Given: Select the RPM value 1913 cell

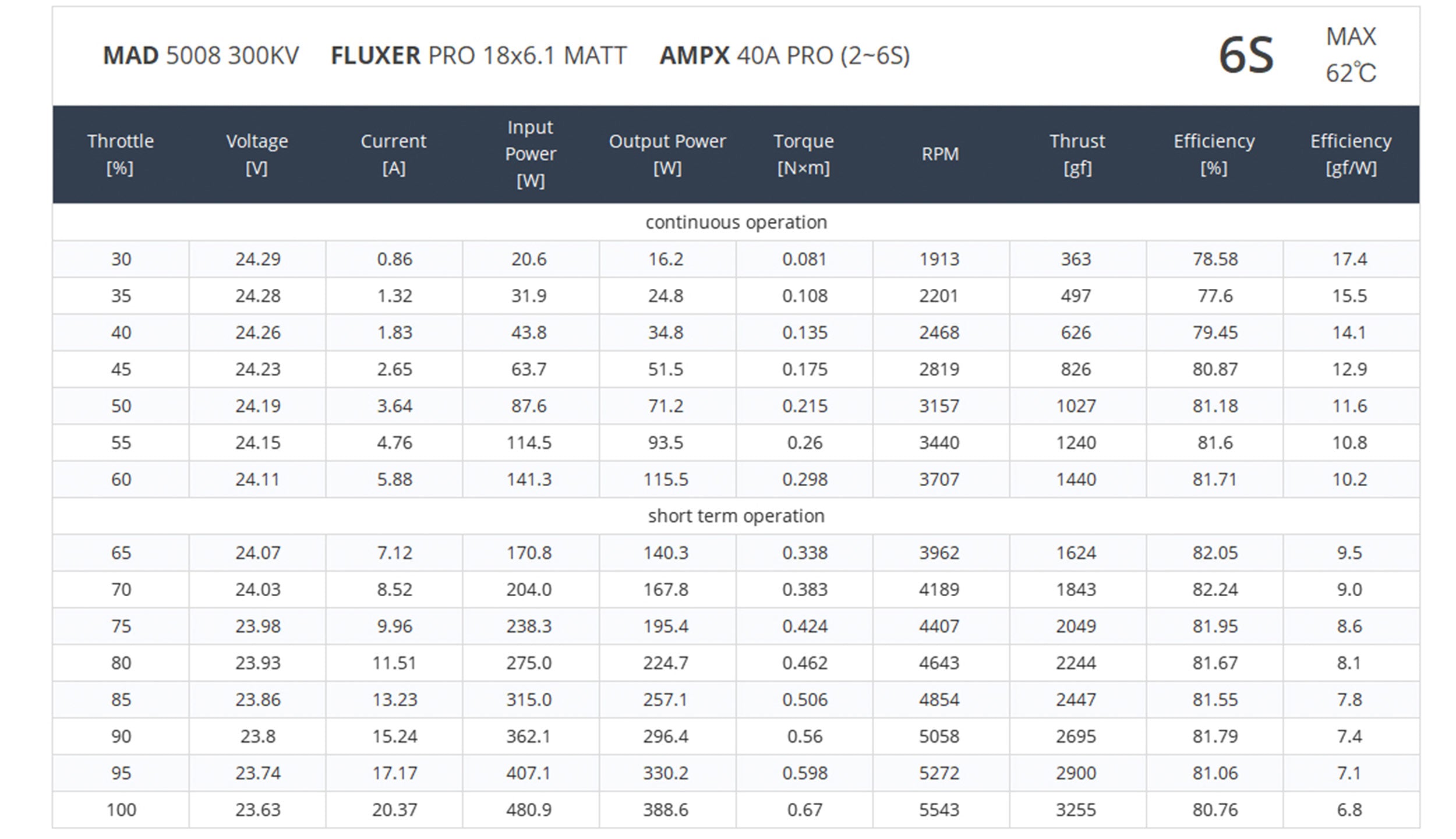Looking at the screenshot, I should tap(939, 259).
